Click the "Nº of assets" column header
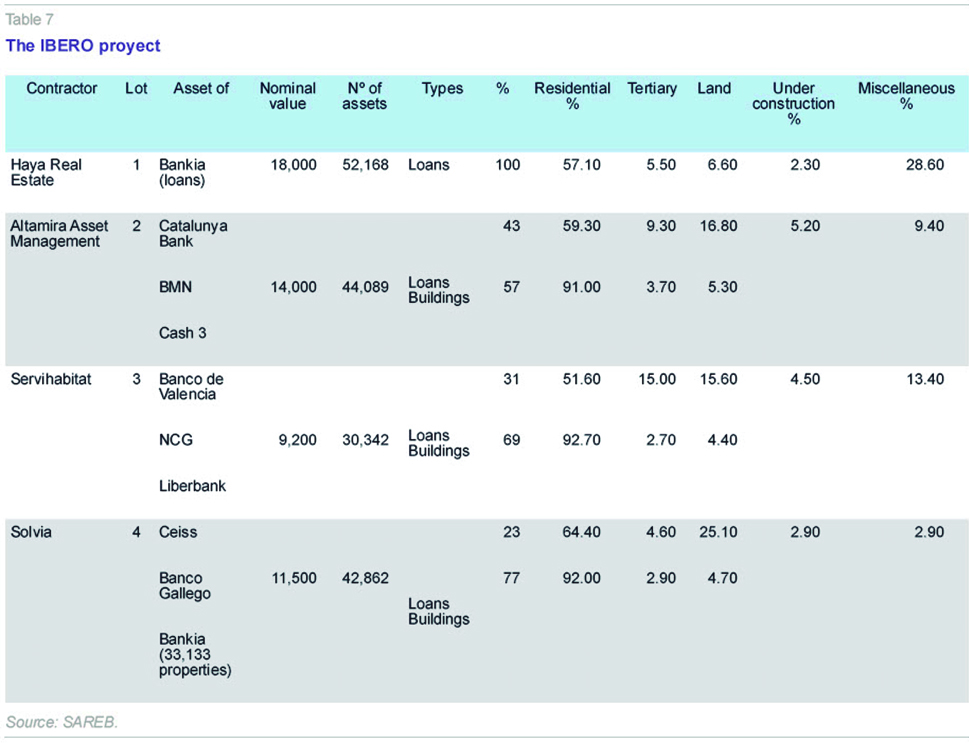Viewport: 969px width, 743px height. click(364, 96)
